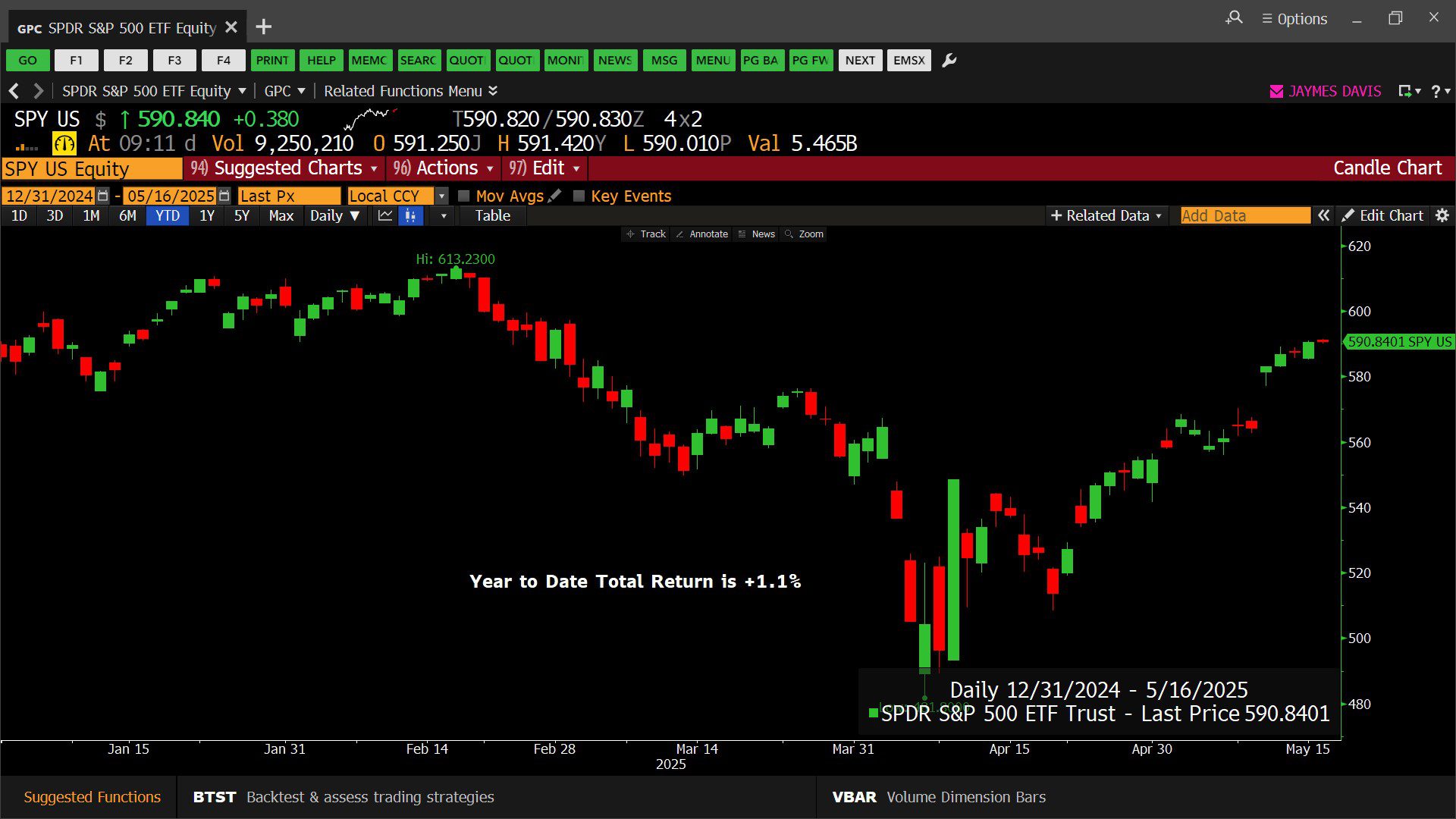Image resolution: width=1456 pixels, height=819 pixels.
Task: Click the intraday sparkline mini chart
Action: [369, 119]
